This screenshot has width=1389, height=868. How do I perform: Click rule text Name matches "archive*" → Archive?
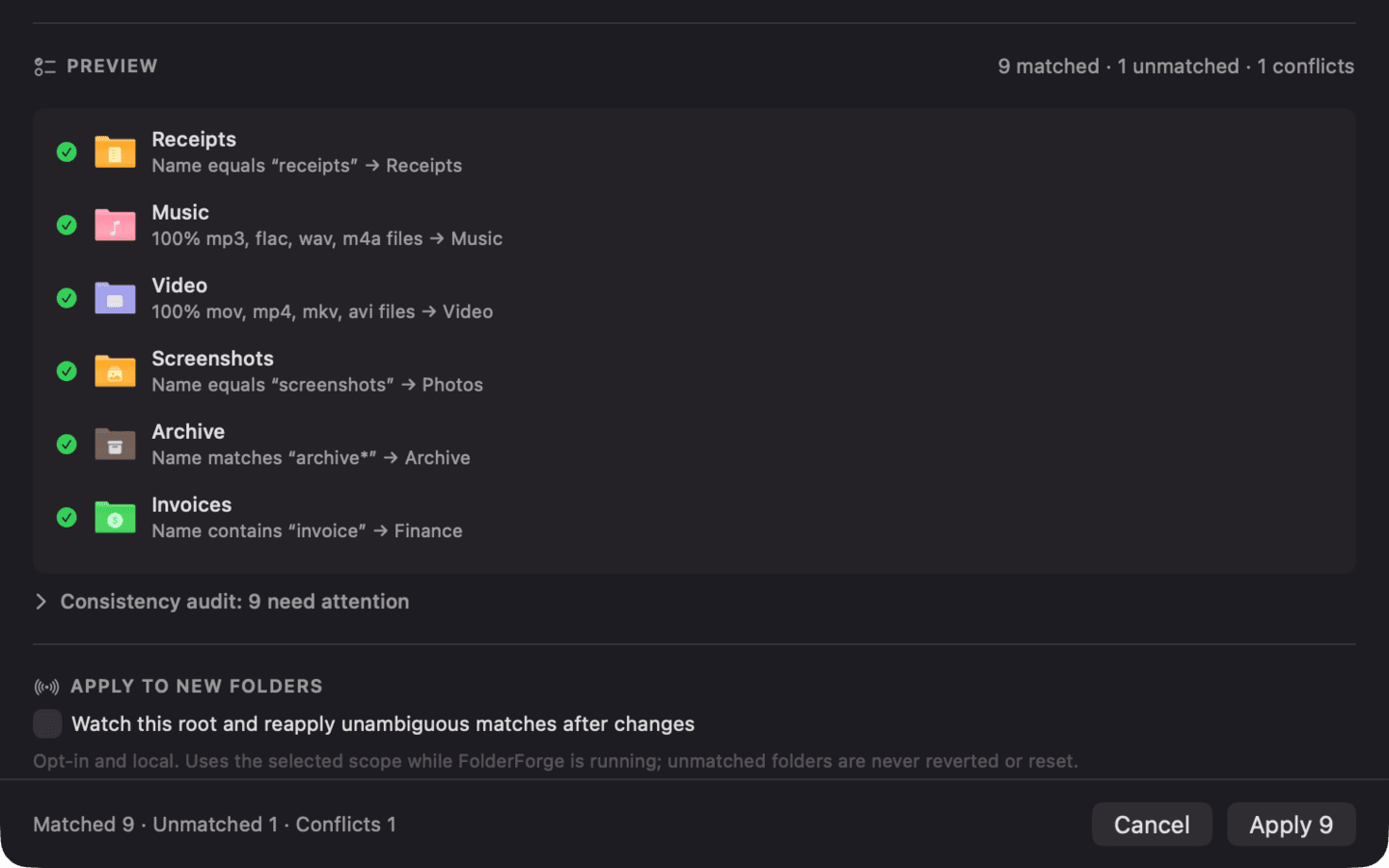[311, 458]
